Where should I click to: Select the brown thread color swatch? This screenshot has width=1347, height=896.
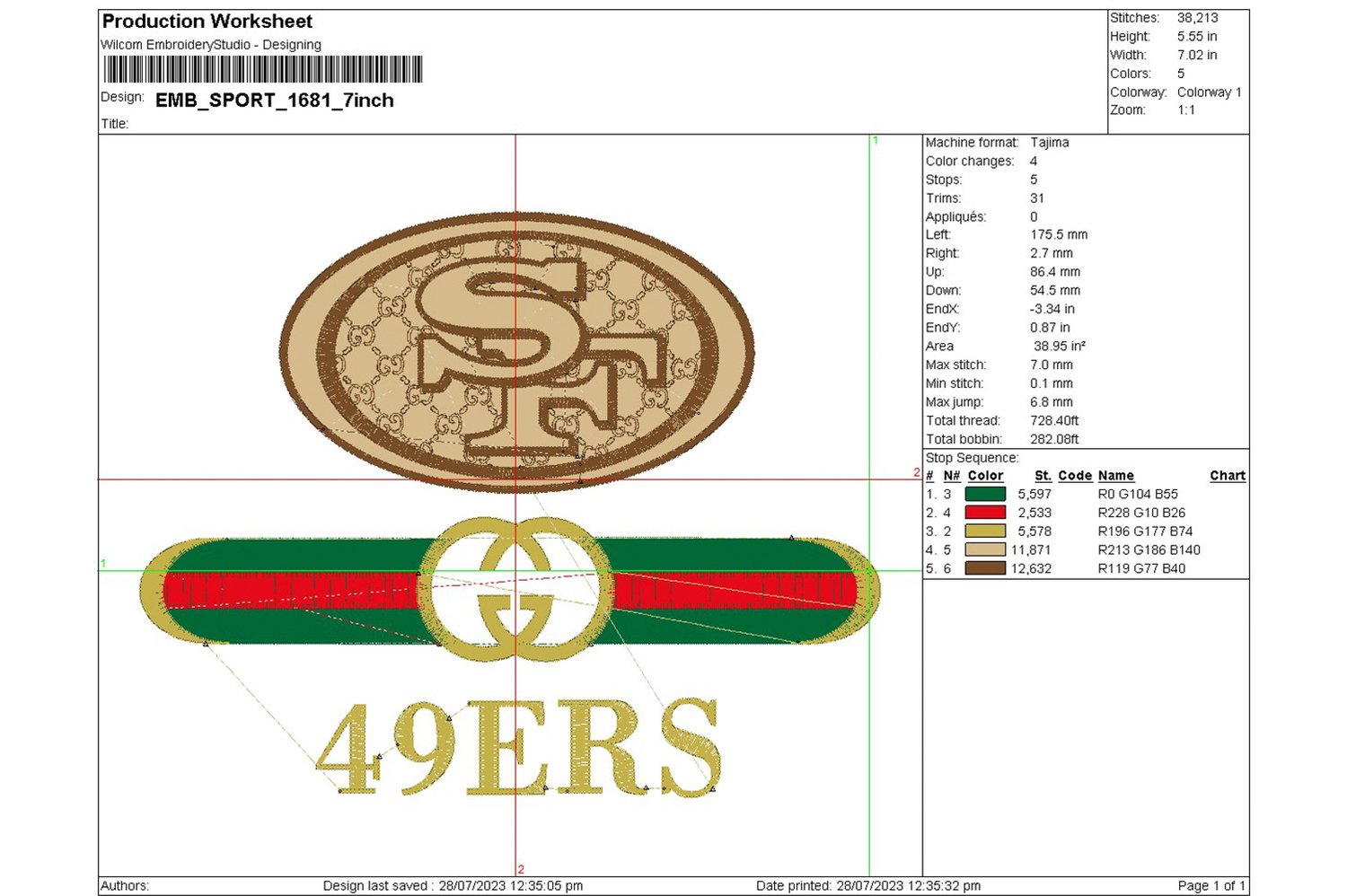pyautogui.click(x=985, y=568)
